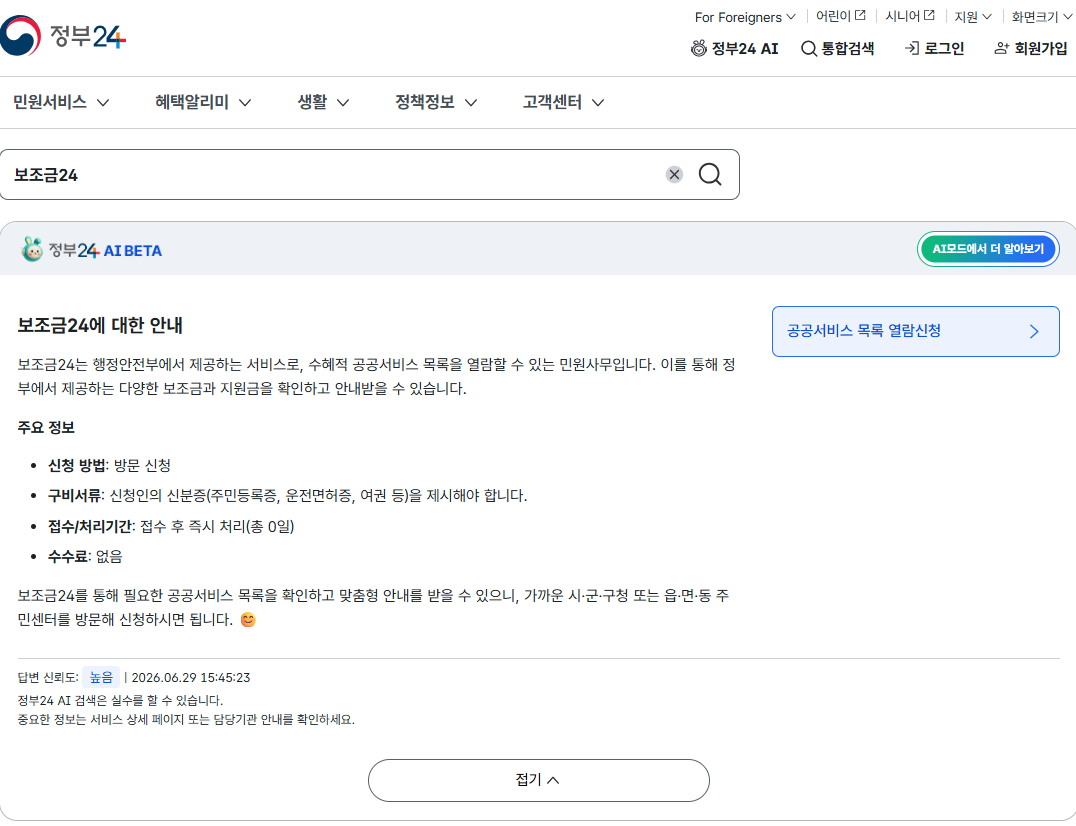Open the 민원서비스 menu

tap(61, 102)
